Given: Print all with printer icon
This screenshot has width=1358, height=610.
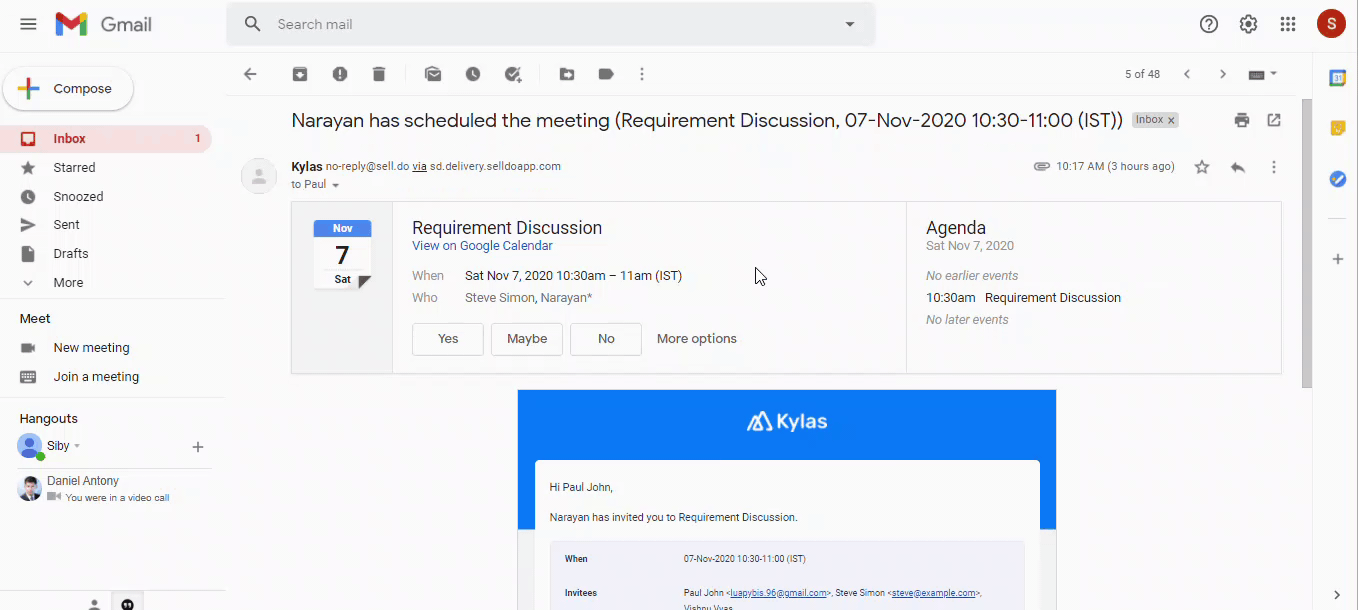Looking at the screenshot, I should point(1242,120).
